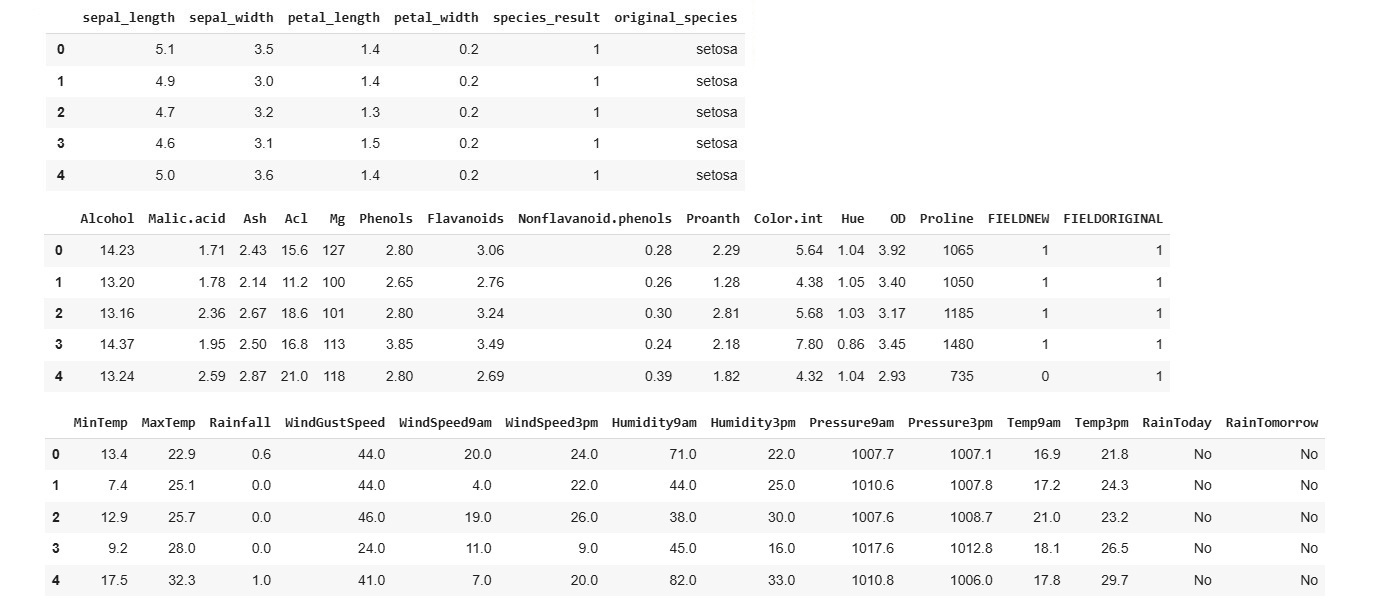Click the WindGustSpeed column header
1399x606 pixels.
tap(334, 422)
